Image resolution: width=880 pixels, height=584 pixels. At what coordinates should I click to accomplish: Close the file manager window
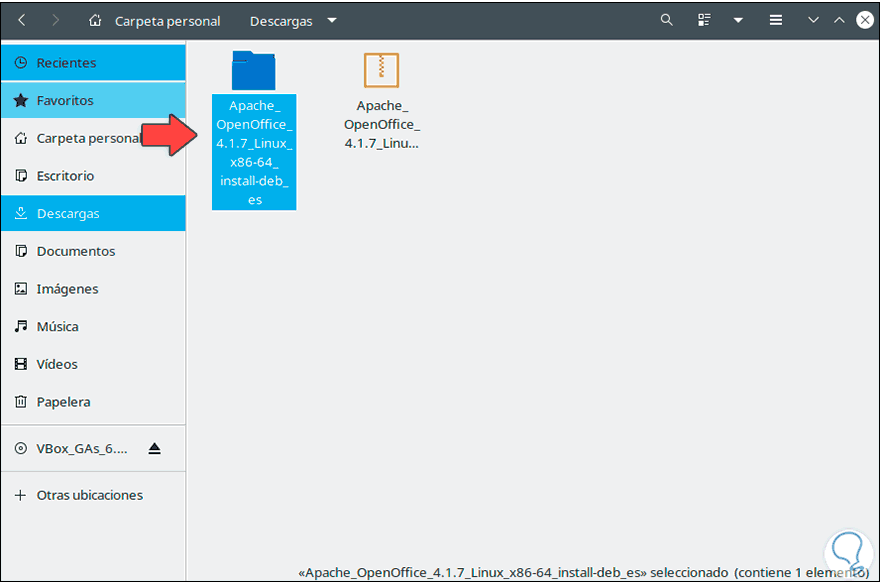[x=865, y=20]
